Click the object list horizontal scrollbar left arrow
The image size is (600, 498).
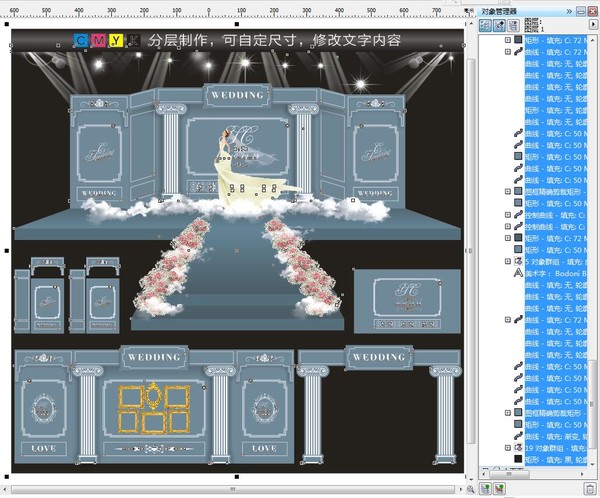coord(483,474)
